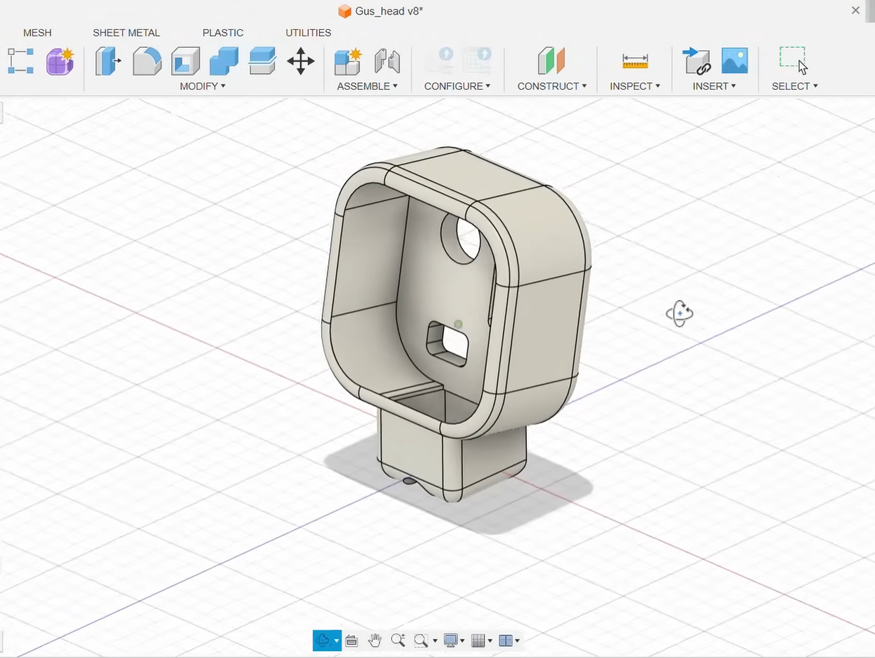The height and width of the screenshot is (658, 875).
Task: Open the INSPECT dropdown menu
Action: pyautogui.click(x=634, y=86)
